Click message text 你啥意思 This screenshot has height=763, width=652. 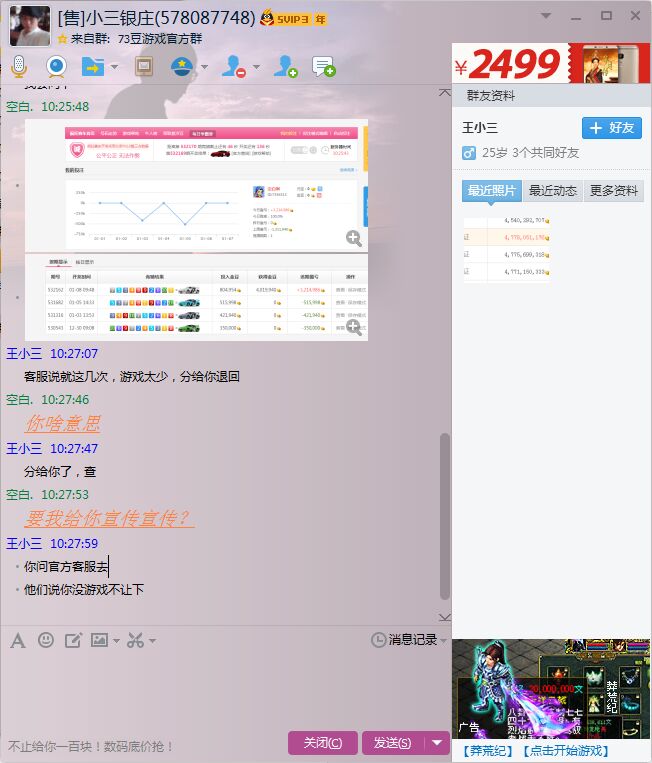click(63, 423)
